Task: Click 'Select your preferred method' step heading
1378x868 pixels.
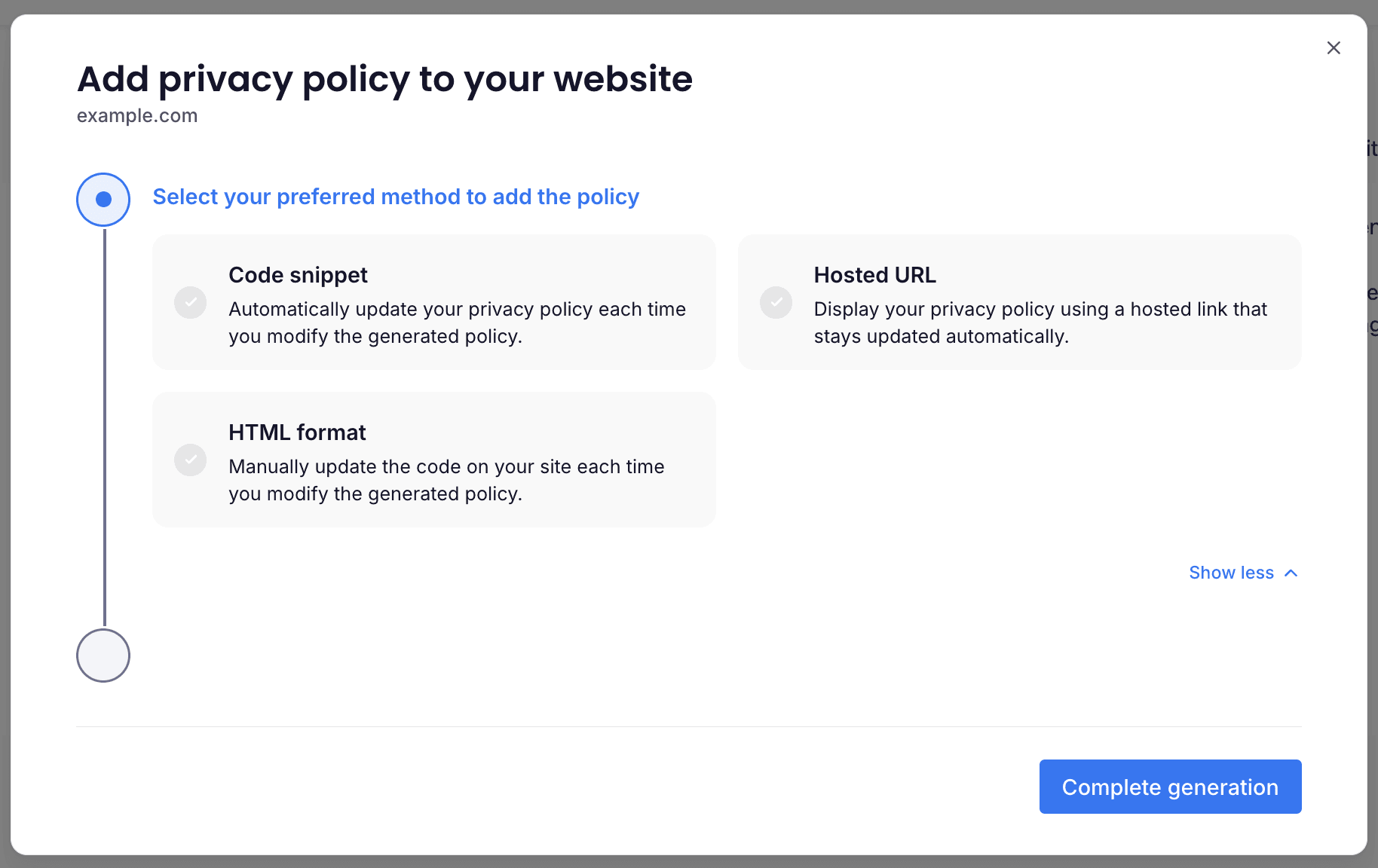Action: tap(396, 197)
